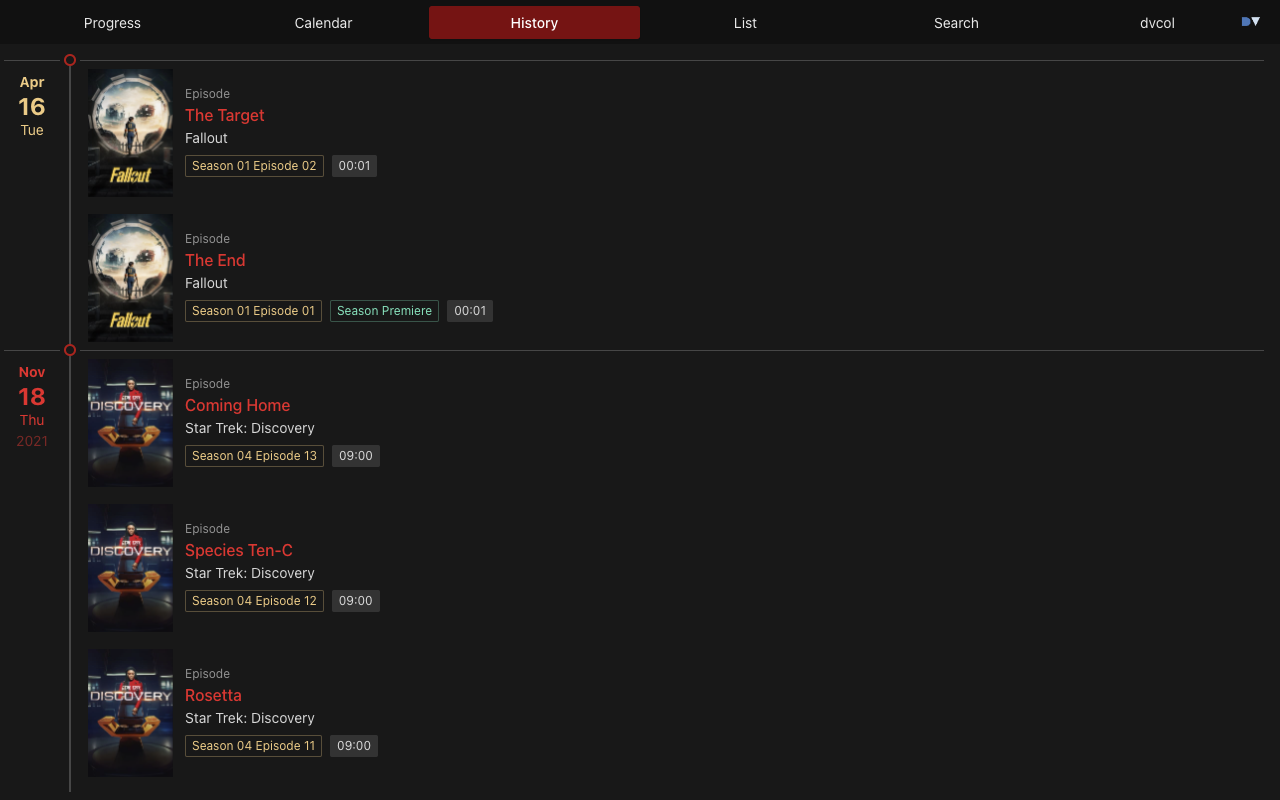The image size is (1280, 800).
Task: Open "Coming Home" episode
Action: pos(237,405)
